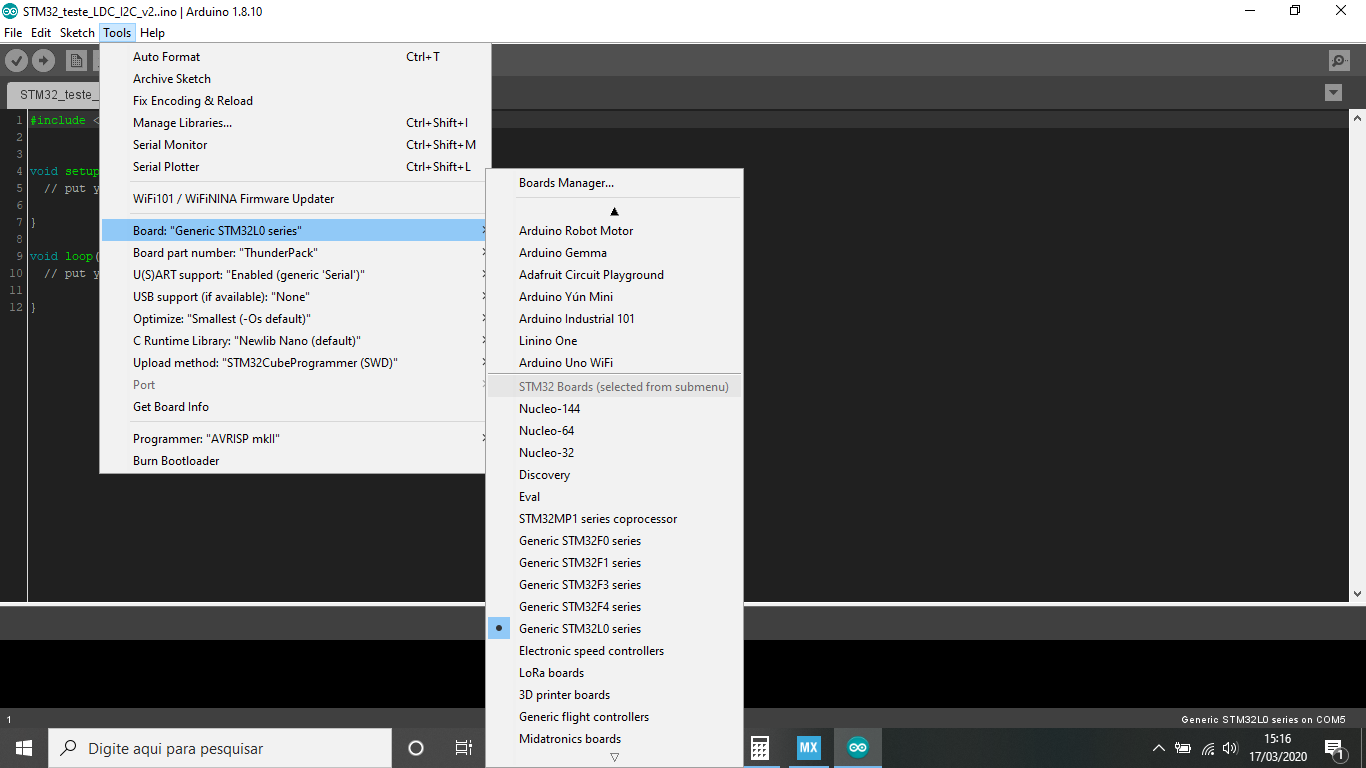
Task: Select Generic STM32F1 series
Action: pyautogui.click(x=614, y=563)
